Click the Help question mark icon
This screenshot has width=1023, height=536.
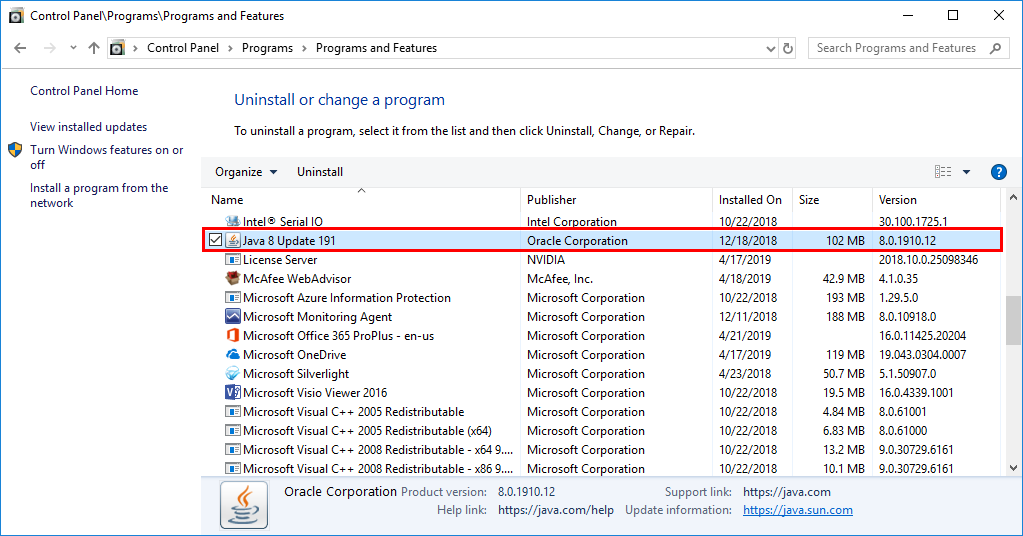point(998,172)
